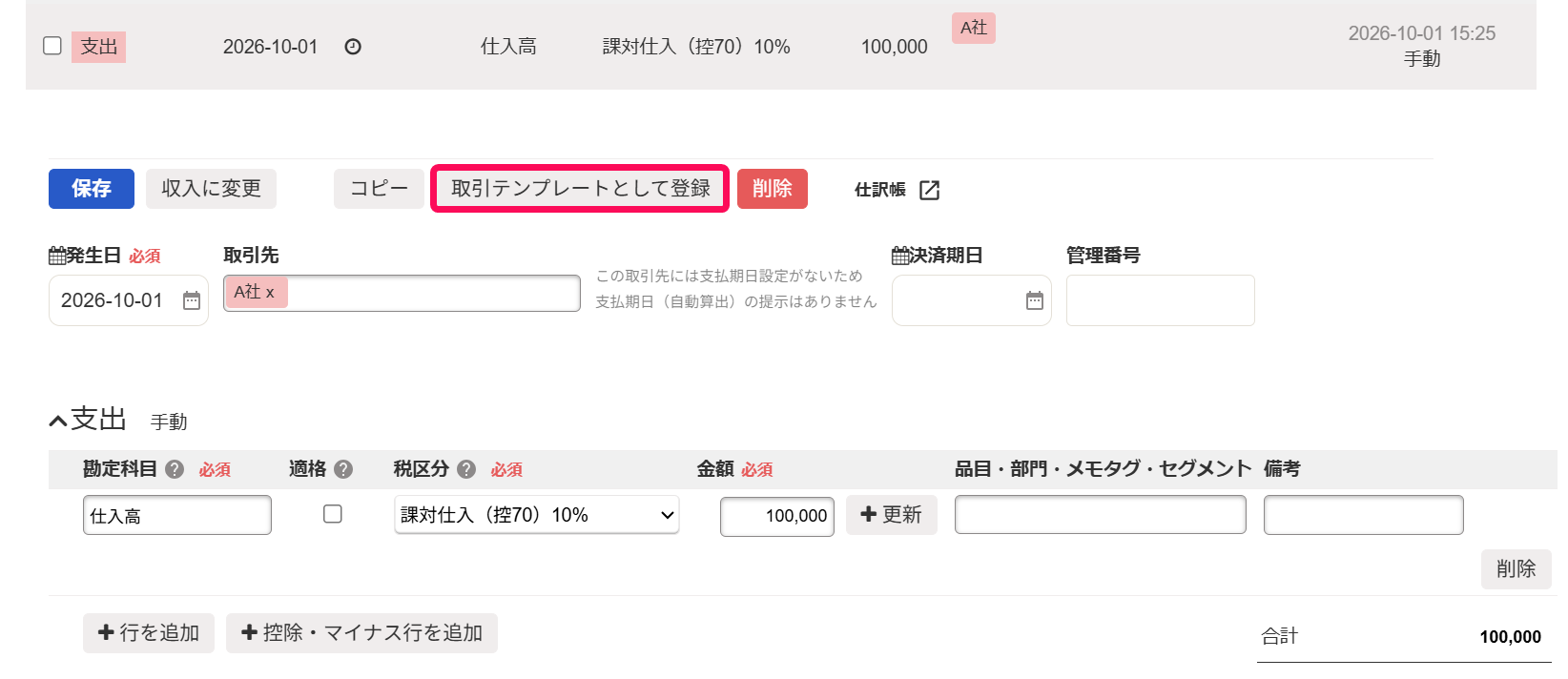Click the 仕入高 text in the list row

(x=508, y=47)
